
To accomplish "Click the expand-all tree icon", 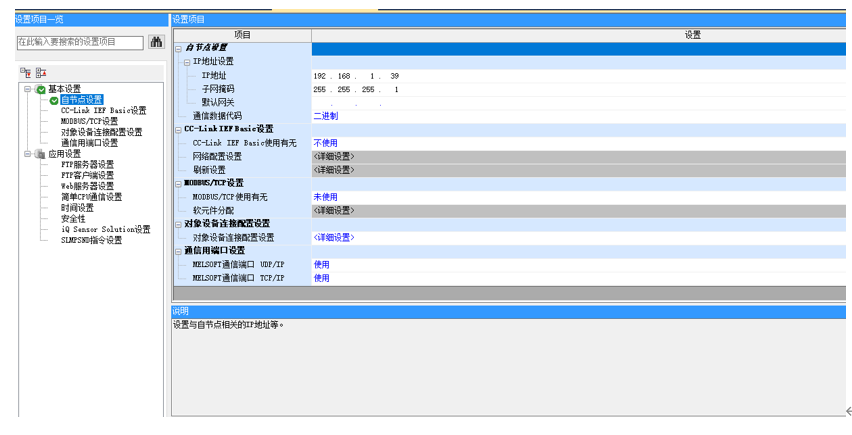I will (26, 72).
